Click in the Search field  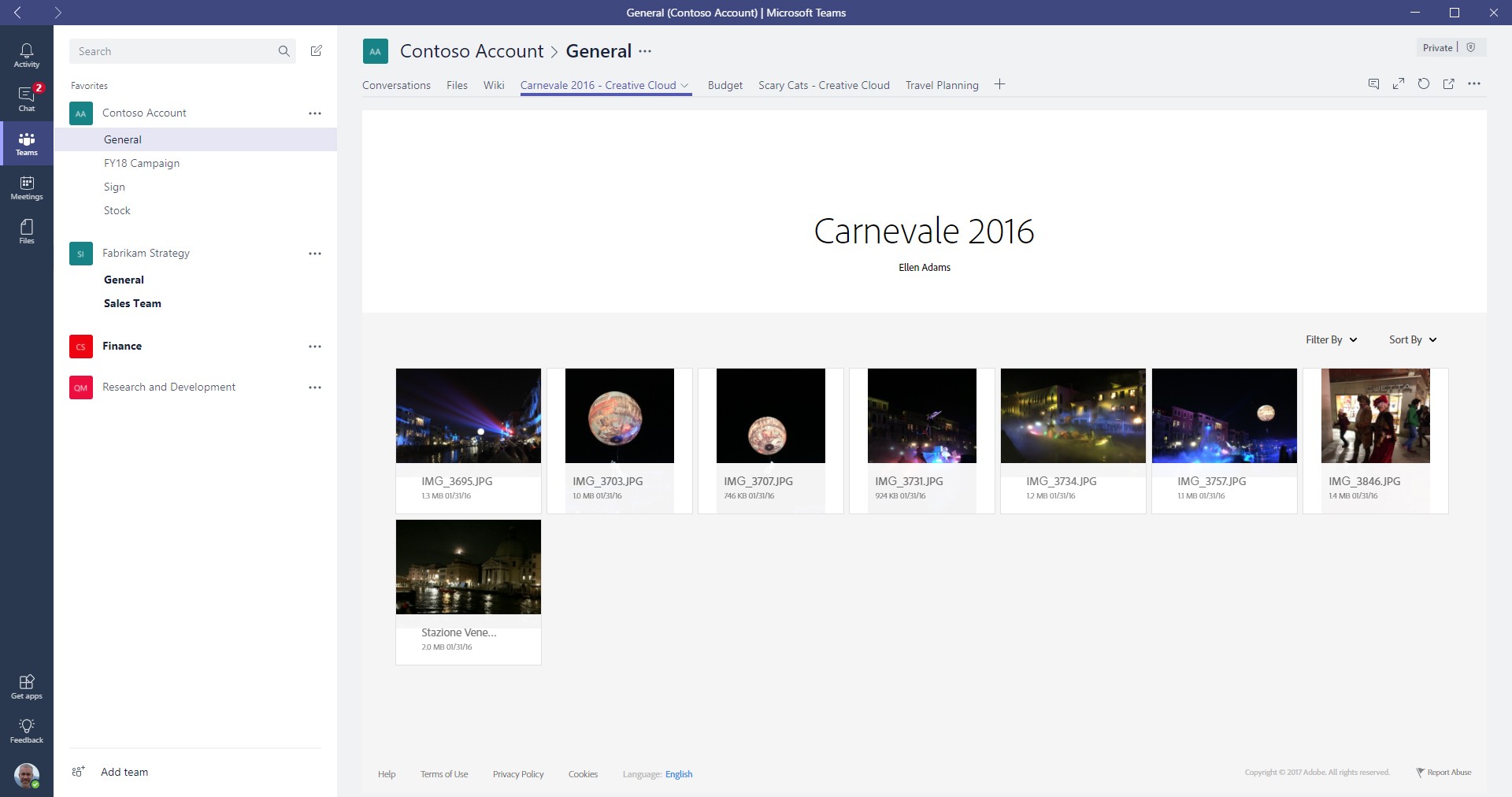(x=173, y=51)
